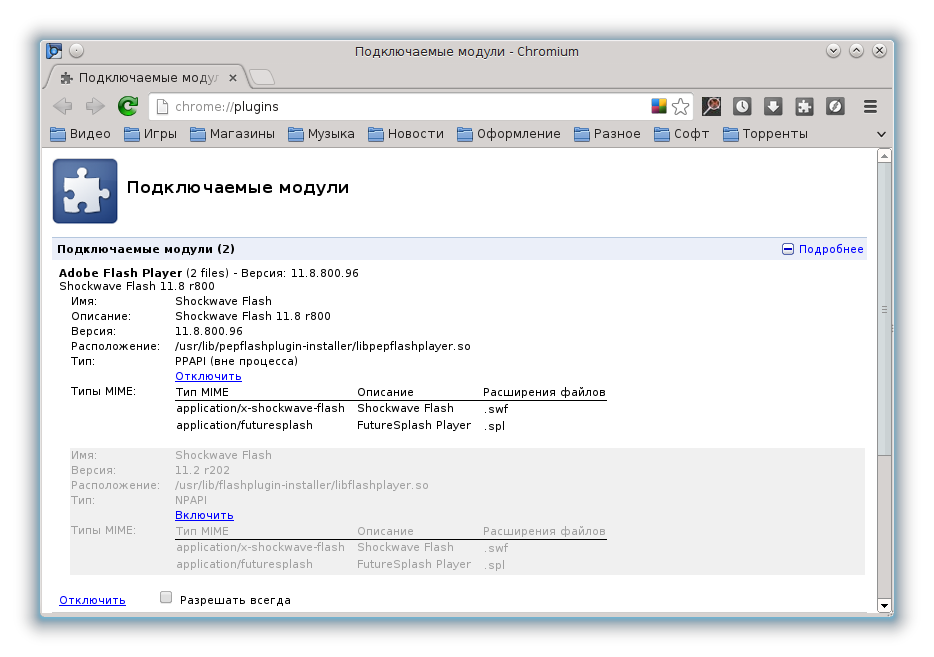Maximize the Chromium window
Viewport: 934px width, 657px height.
click(x=857, y=51)
